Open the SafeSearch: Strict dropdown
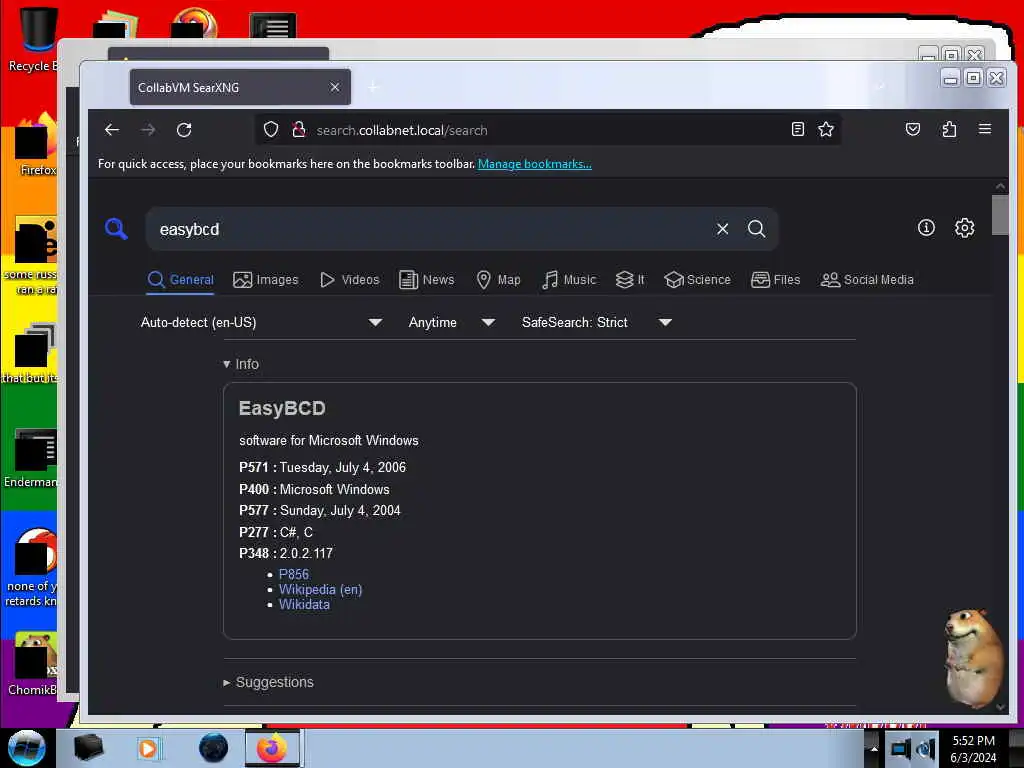Viewport: 1024px width, 768px height. click(596, 322)
